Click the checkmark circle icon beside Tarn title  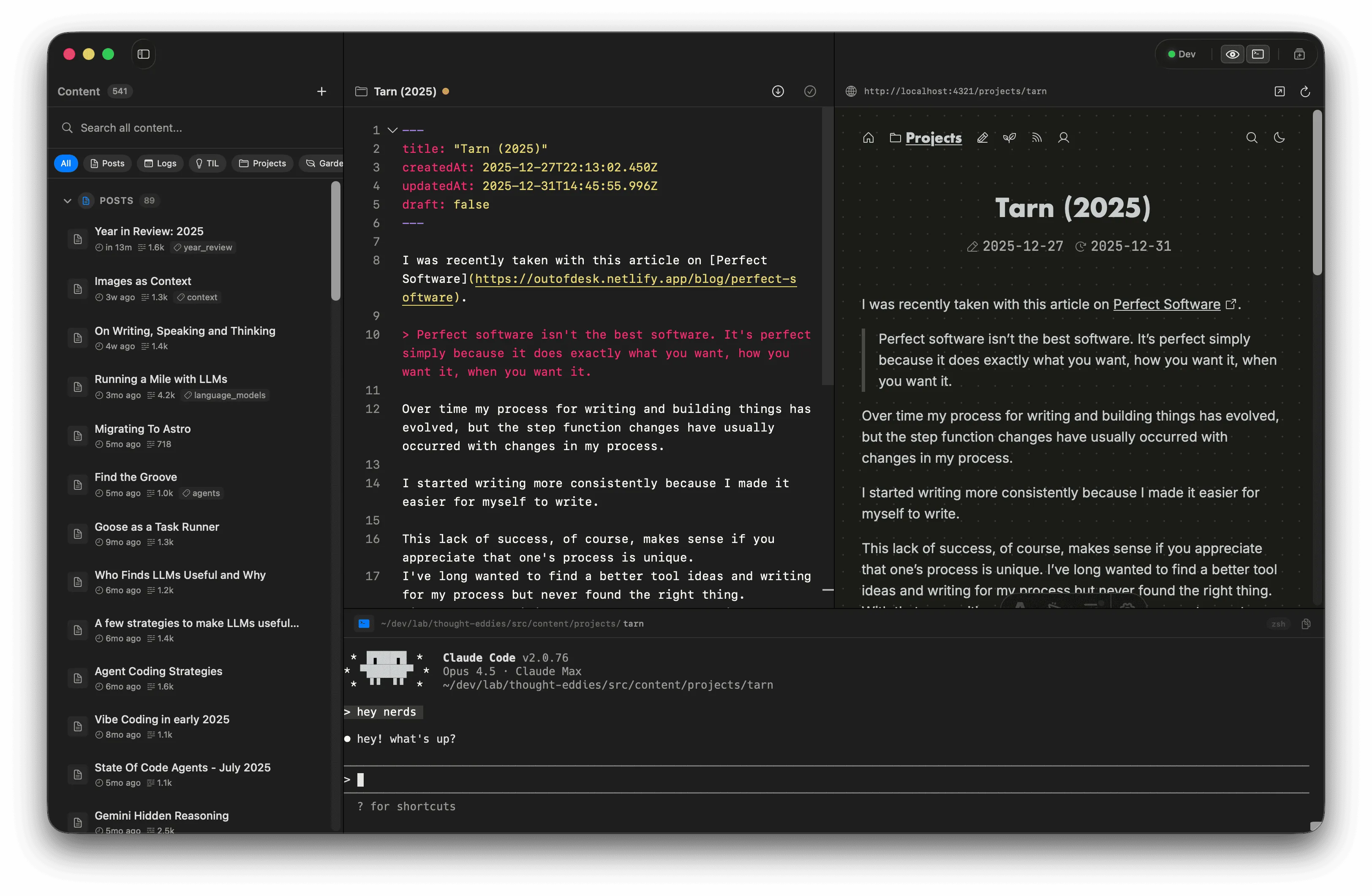(x=810, y=92)
